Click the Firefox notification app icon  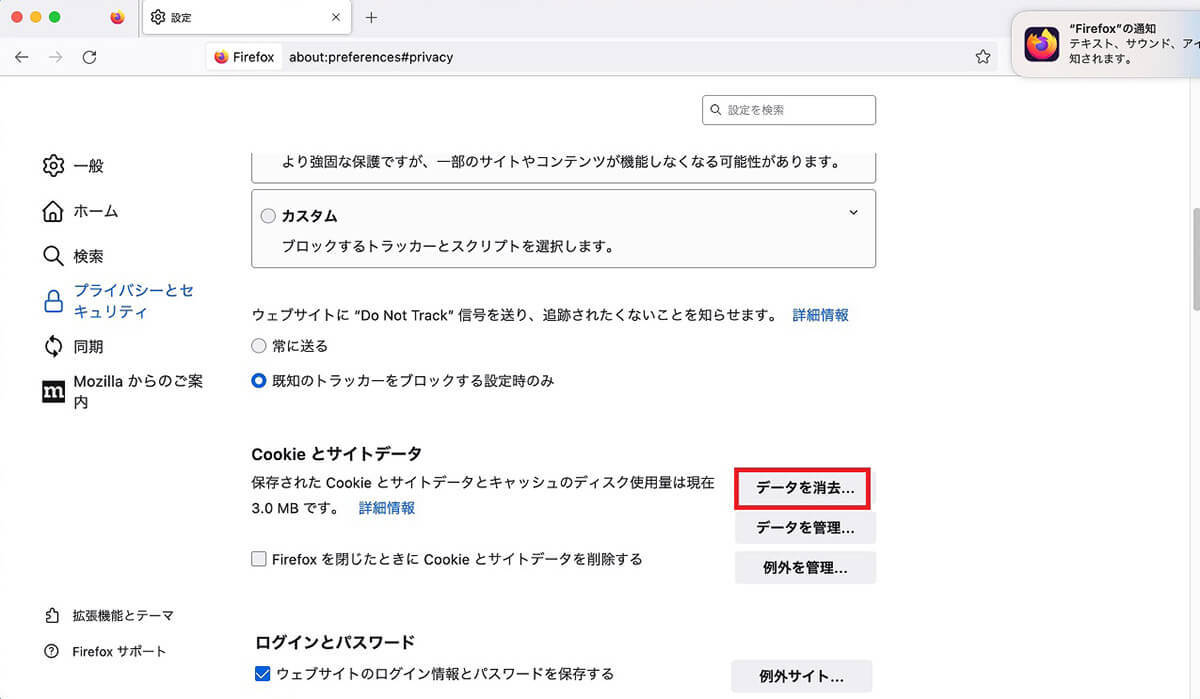pos(1042,44)
